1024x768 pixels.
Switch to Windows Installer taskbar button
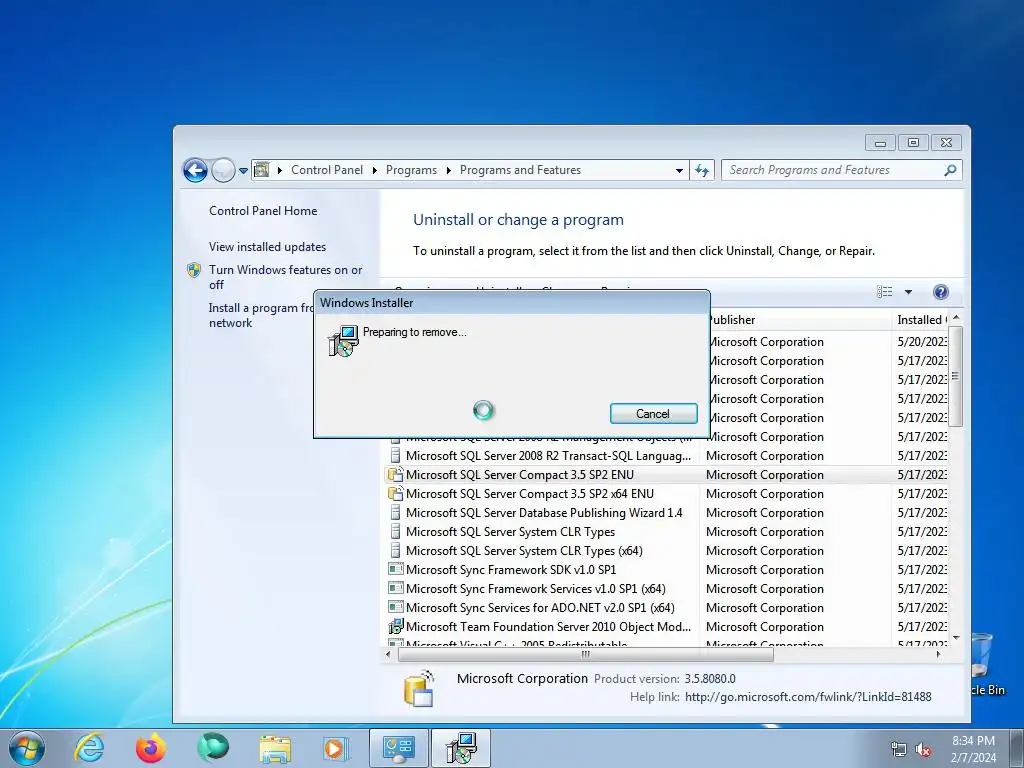(x=461, y=748)
